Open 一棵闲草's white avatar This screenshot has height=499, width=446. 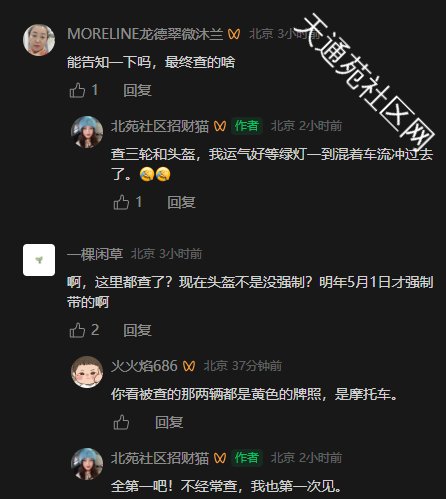39,260
